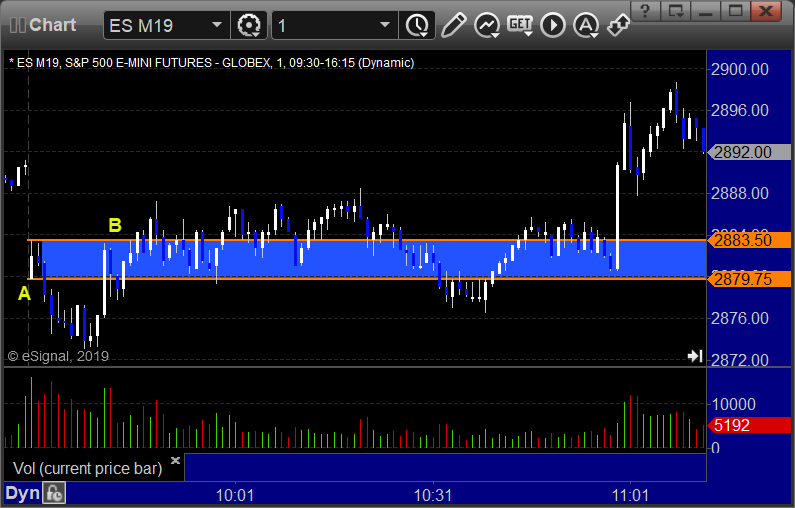
Task: Expand the ES M19 symbol dropdown
Action: [x=217, y=25]
